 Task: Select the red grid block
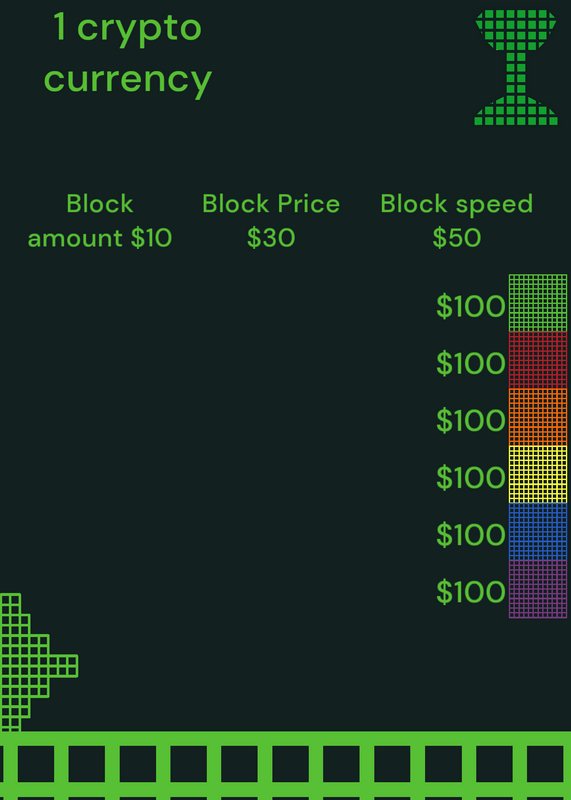(538, 360)
